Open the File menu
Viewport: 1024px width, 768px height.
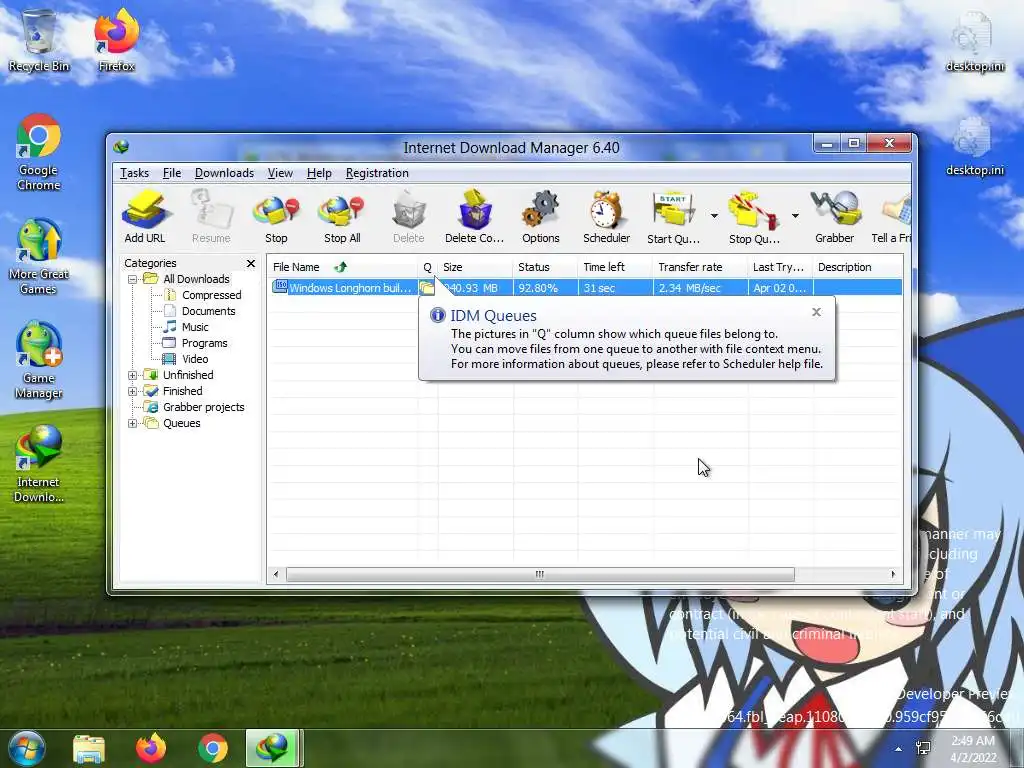click(x=172, y=173)
